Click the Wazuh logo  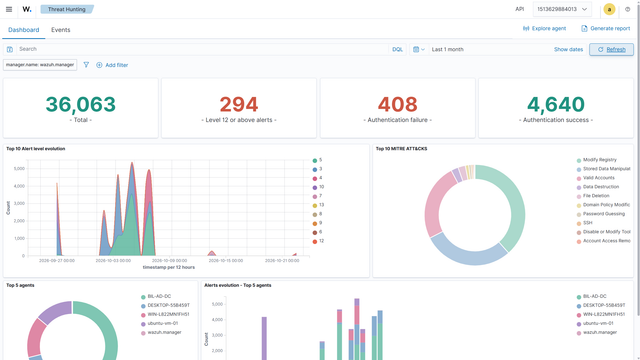point(27,9)
